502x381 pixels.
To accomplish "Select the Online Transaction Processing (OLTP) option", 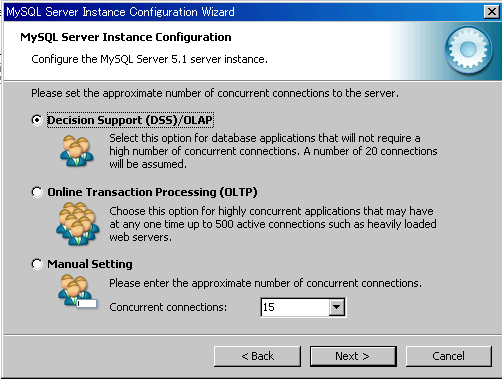I will pos(37,192).
